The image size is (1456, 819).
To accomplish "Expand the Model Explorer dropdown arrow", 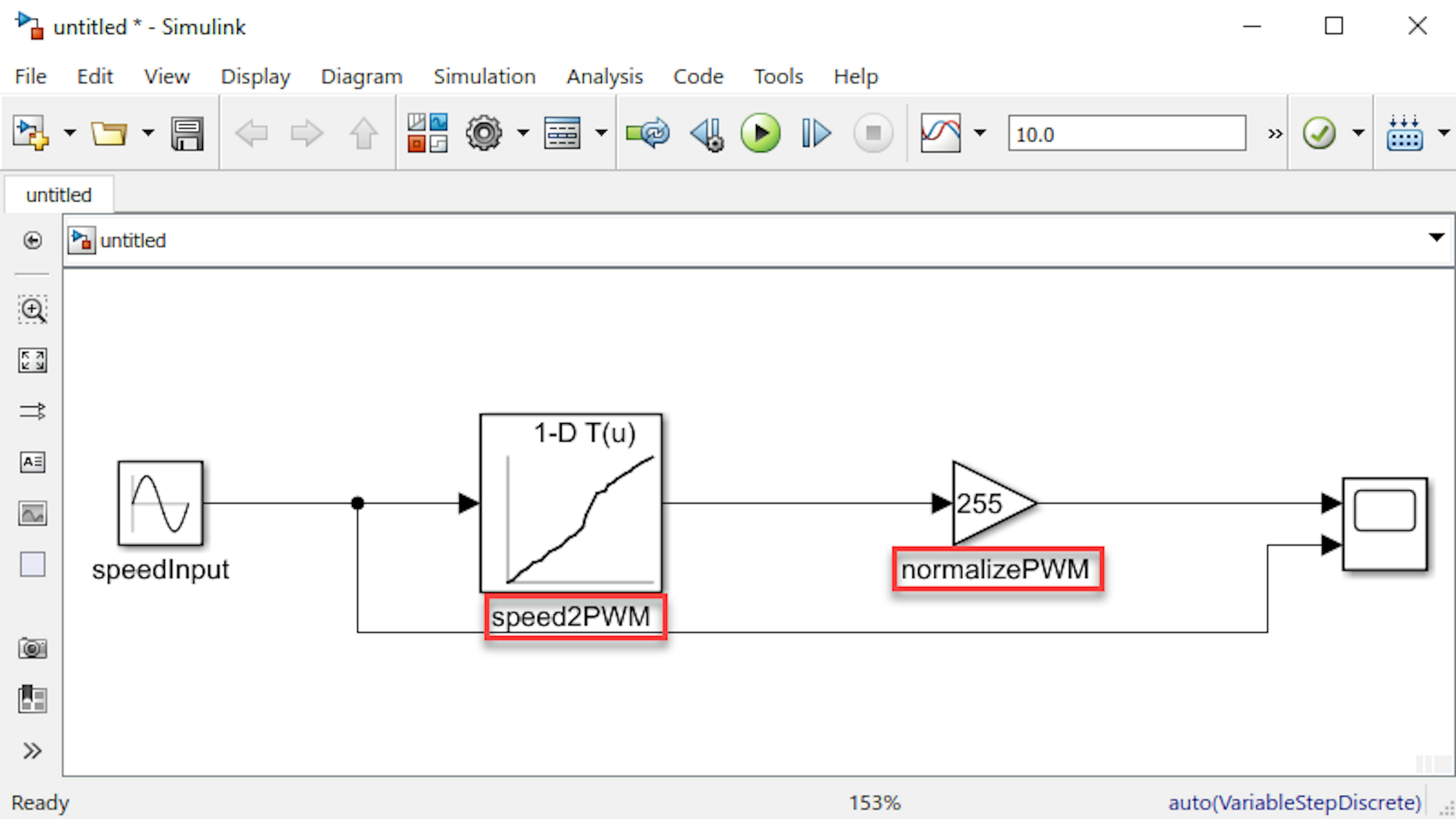I will pos(601,133).
